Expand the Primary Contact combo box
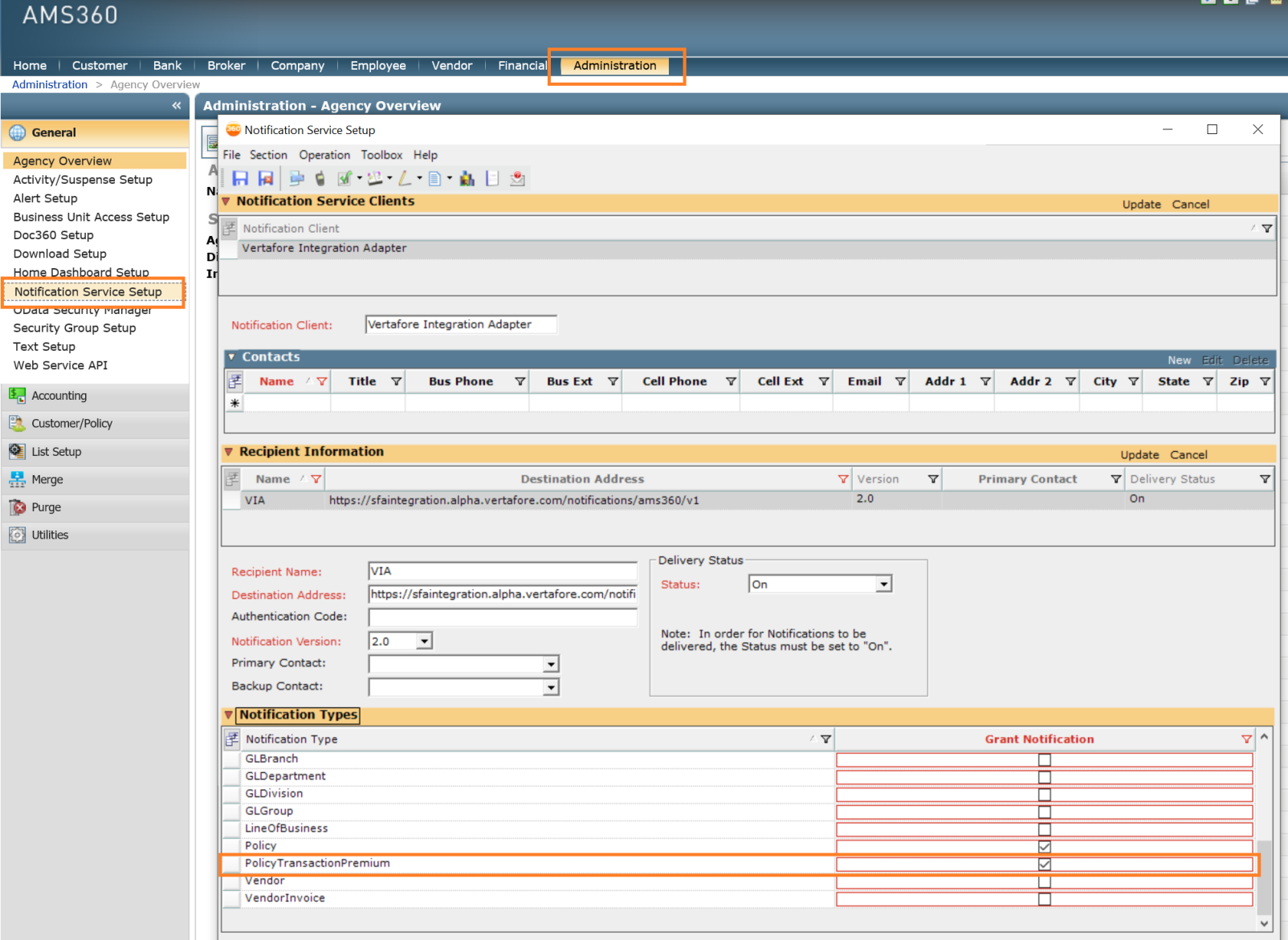1288x940 pixels. [x=551, y=665]
